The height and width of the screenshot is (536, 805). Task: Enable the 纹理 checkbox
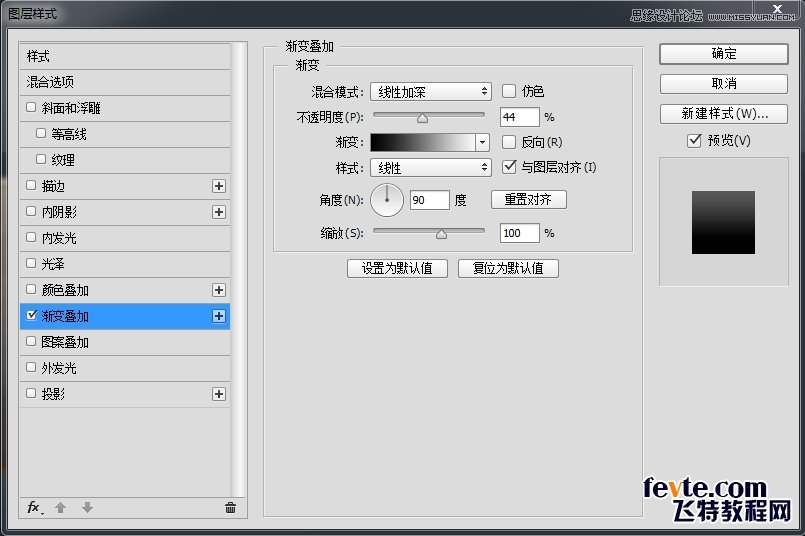click(41, 159)
